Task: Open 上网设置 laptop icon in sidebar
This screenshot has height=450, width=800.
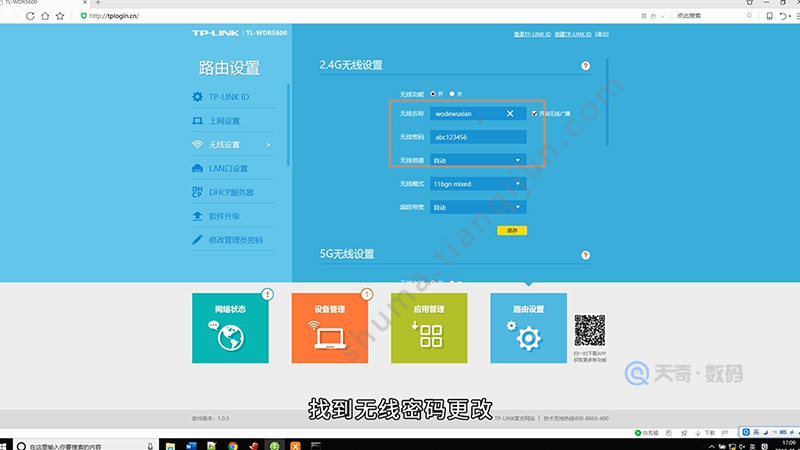Action: click(x=197, y=121)
